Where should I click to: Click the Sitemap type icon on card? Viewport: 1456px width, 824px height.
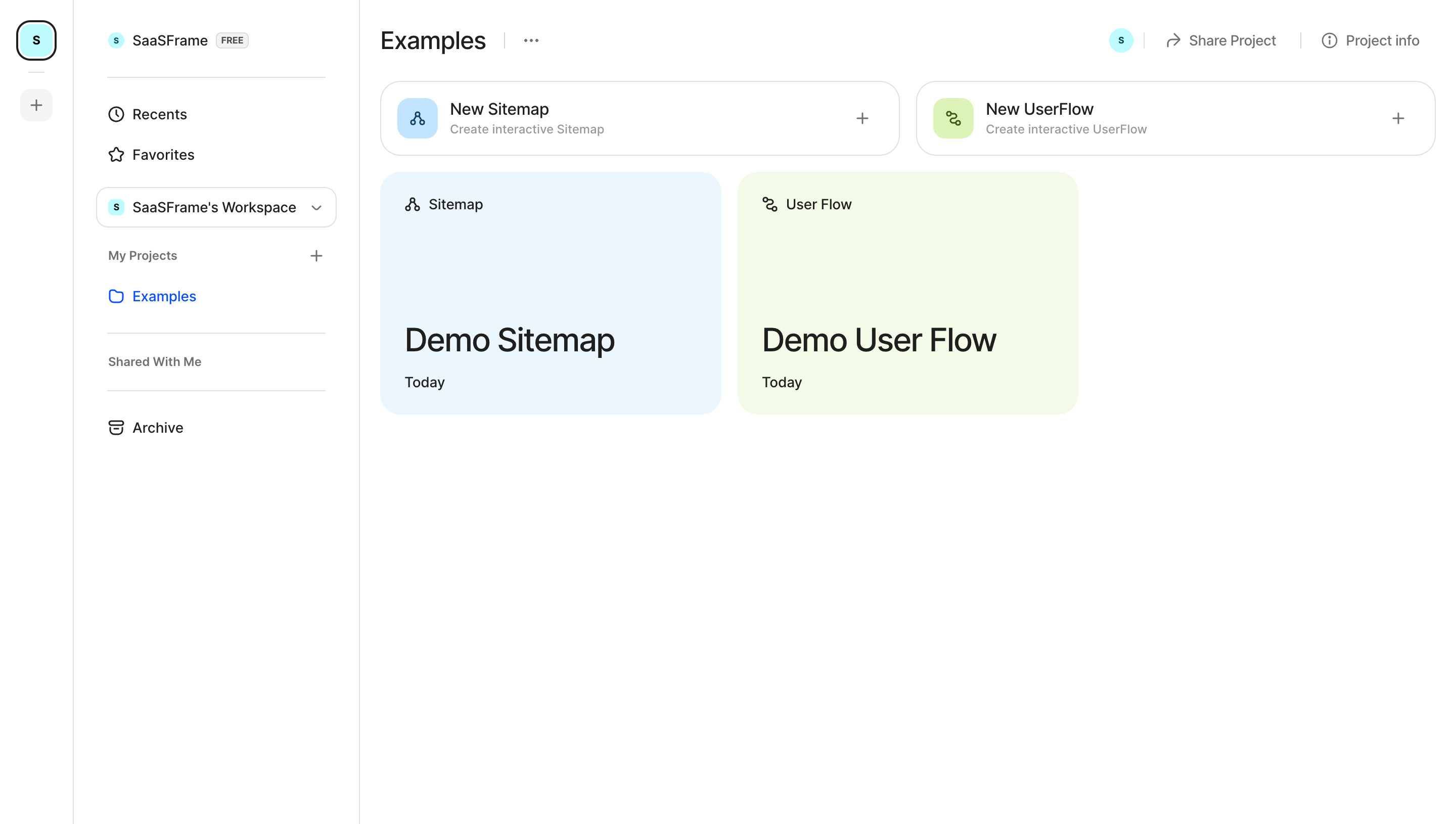(x=412, y=204)
